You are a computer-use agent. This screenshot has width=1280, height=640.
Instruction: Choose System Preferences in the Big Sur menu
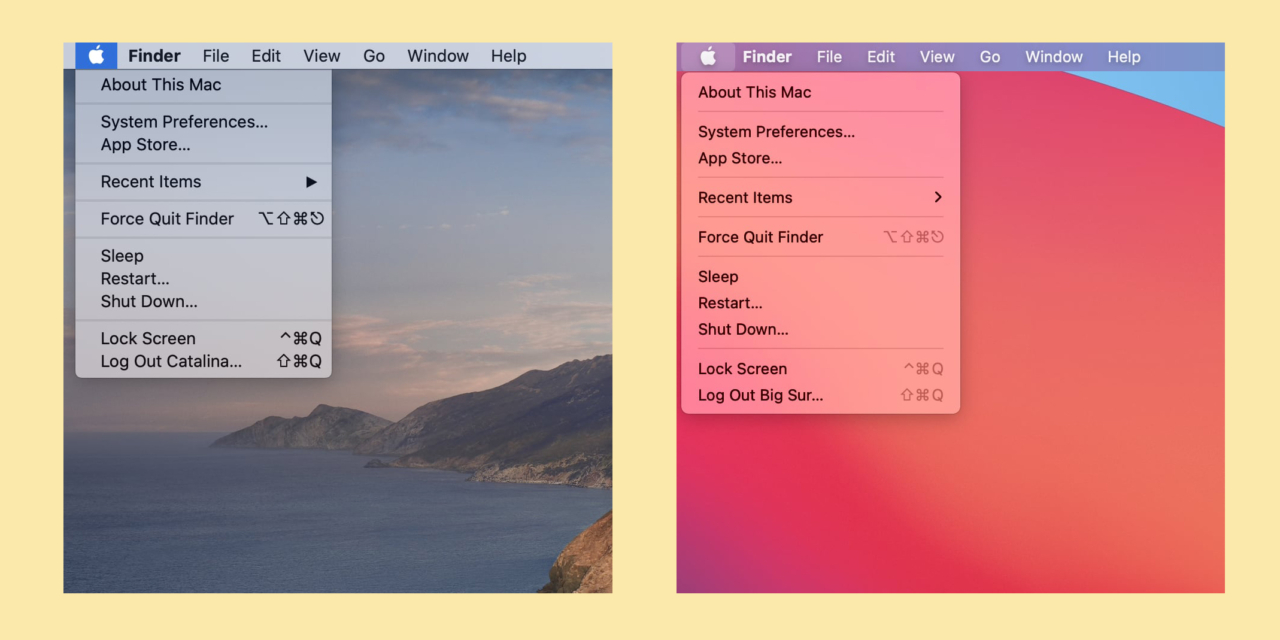[x=776, y=132]
